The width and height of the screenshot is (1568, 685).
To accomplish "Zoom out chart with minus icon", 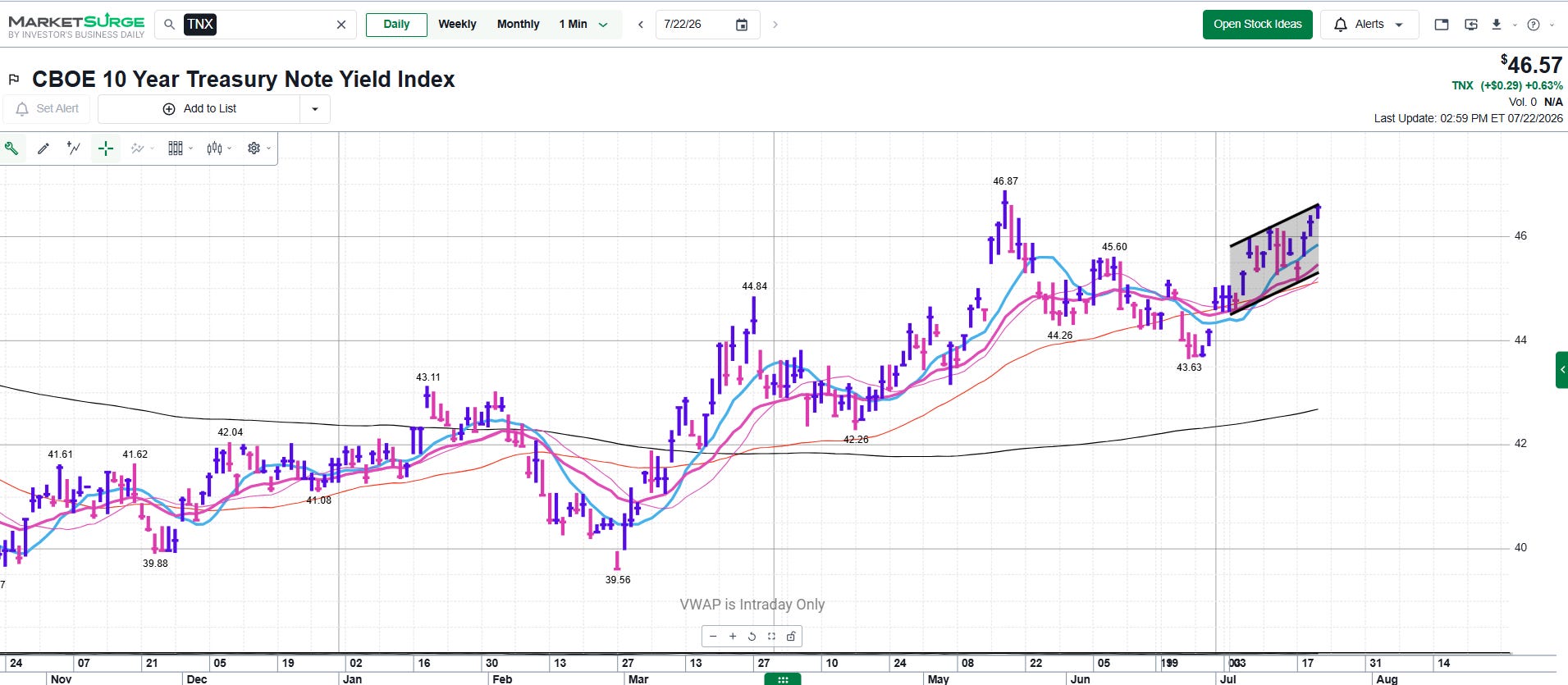I will coord(713,637).
